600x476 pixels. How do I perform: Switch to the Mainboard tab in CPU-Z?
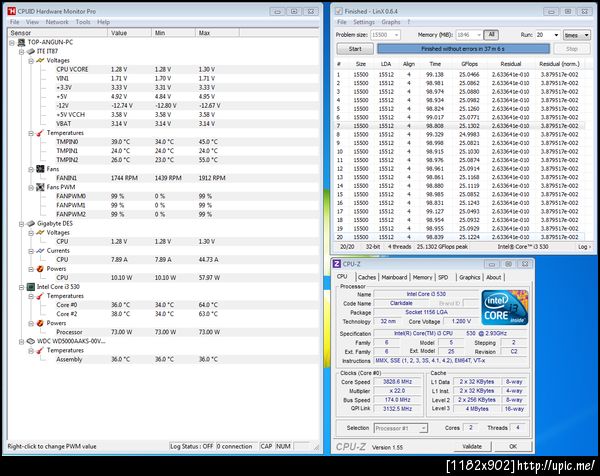(x=394, y=277)
